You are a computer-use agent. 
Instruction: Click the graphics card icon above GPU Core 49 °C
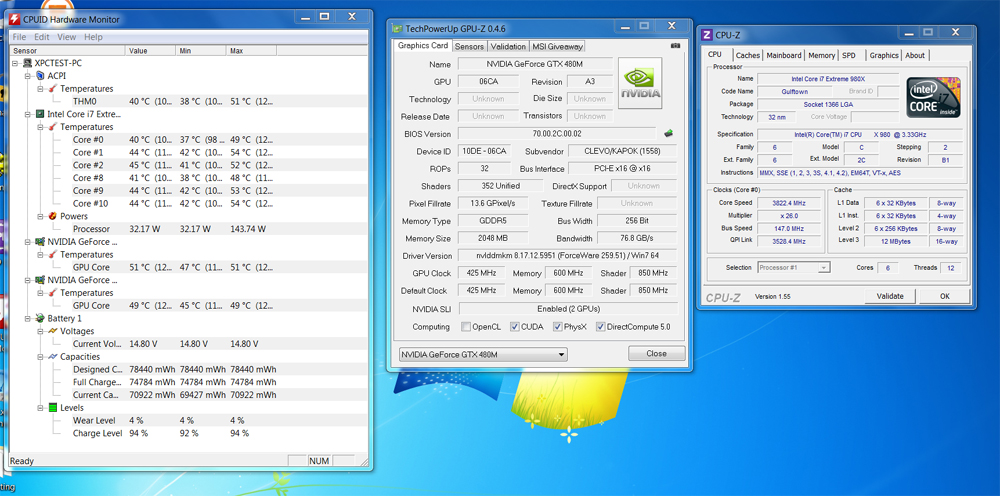[x=40, y=280]
